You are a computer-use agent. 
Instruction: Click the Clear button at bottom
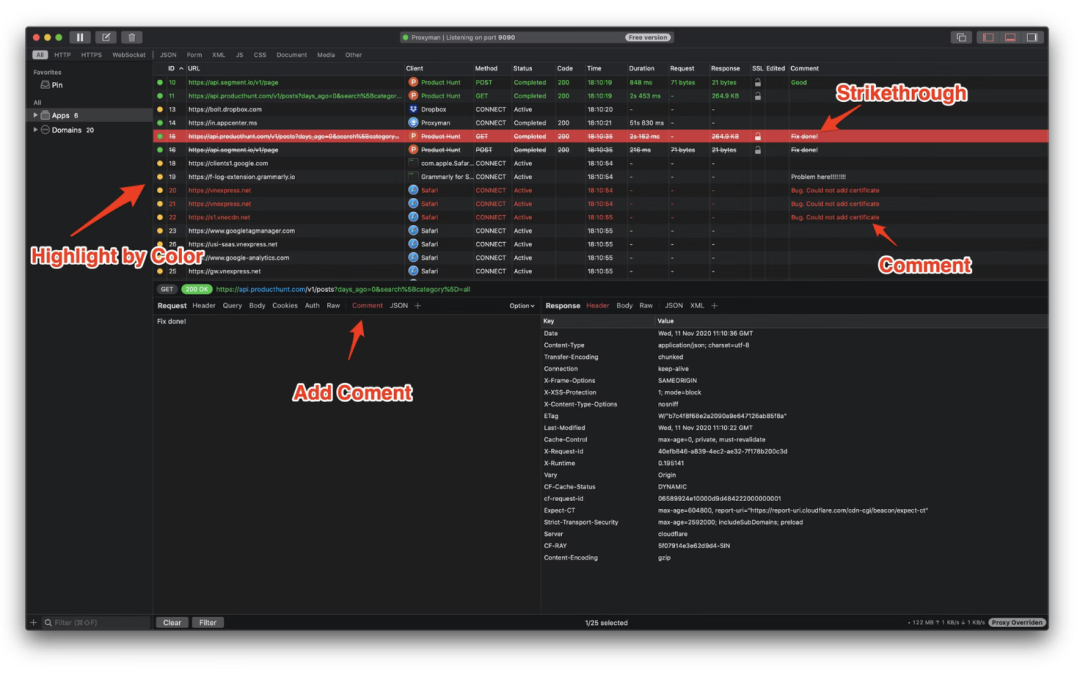pyautogui.click(x=172, y=623)
